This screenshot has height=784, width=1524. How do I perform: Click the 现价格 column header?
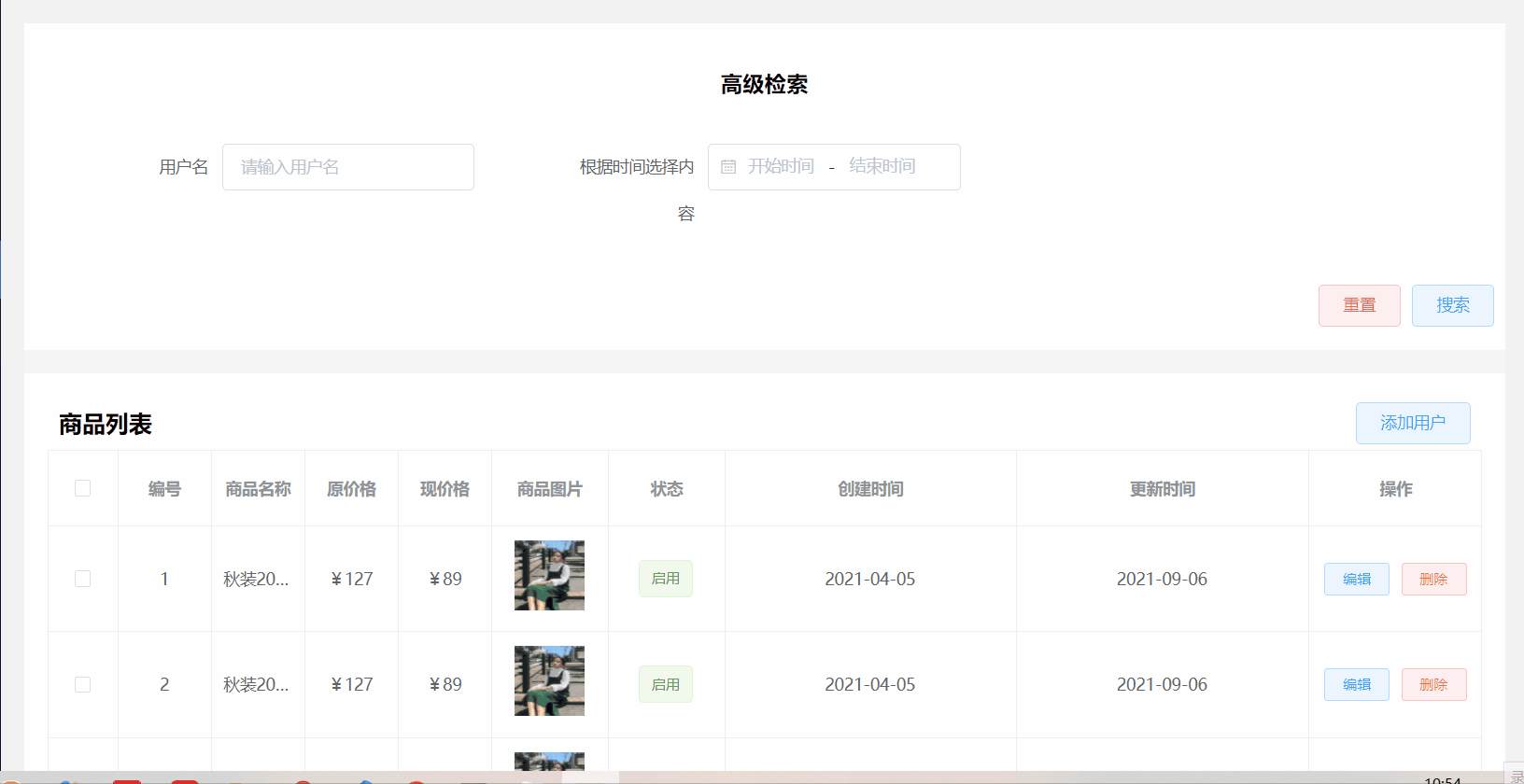click(x=444, y=489)
